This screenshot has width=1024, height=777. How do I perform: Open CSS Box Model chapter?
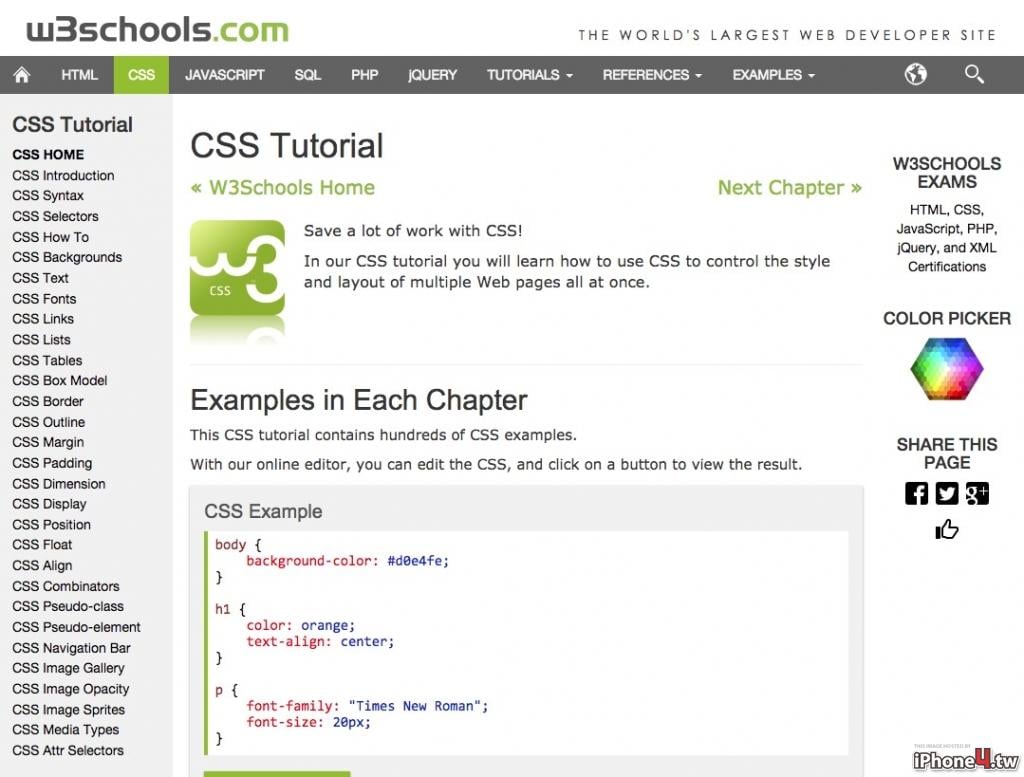pyautogui.click(x=59, y=381)
